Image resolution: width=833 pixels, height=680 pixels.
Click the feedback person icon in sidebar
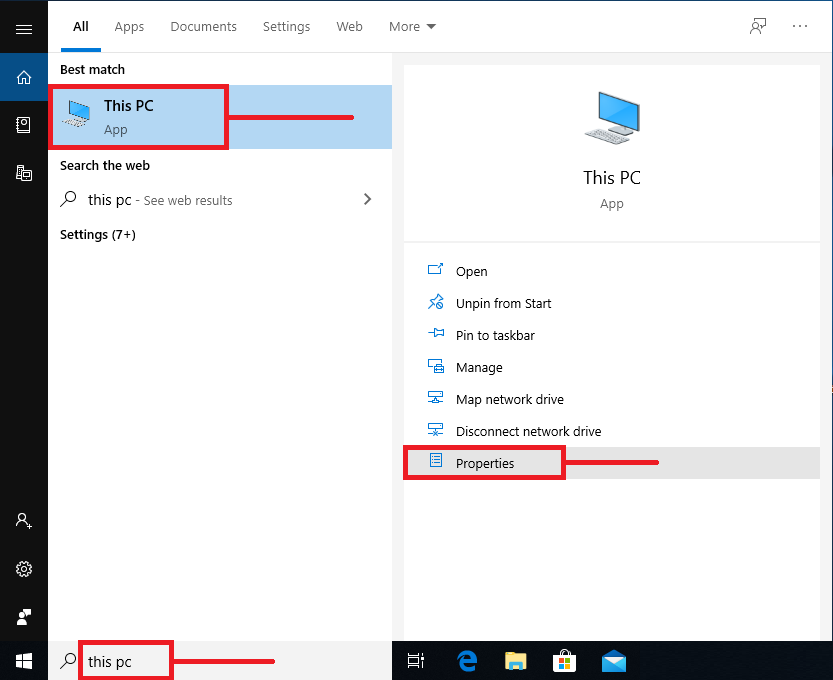click(x=24, y=617)
